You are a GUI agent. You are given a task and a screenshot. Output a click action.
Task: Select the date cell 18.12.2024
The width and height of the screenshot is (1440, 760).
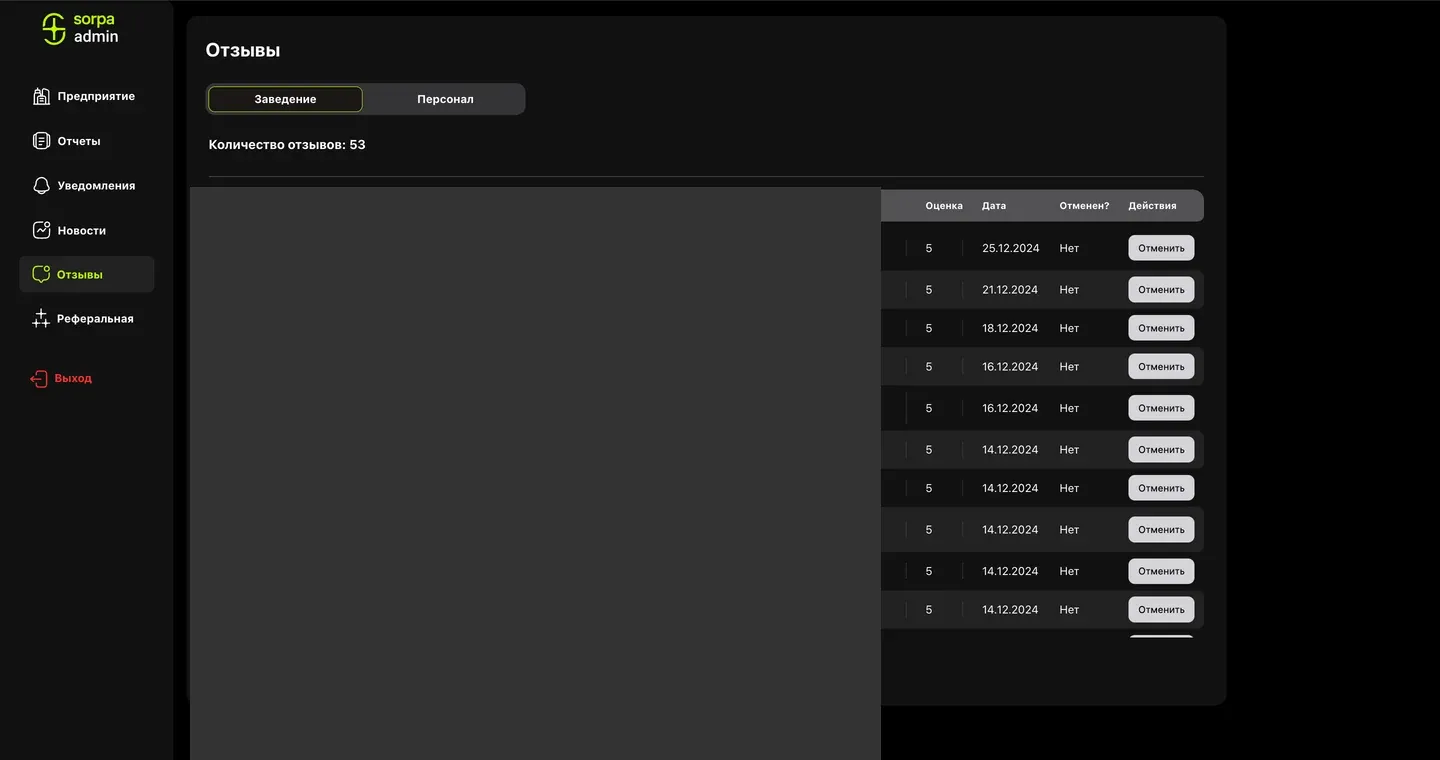(x=1010, y=328)
